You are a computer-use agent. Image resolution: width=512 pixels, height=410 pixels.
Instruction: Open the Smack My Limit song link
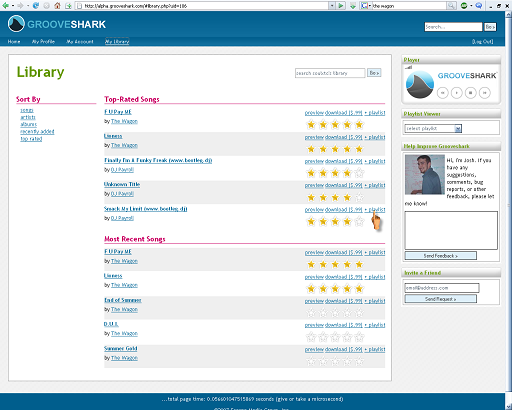146,209
